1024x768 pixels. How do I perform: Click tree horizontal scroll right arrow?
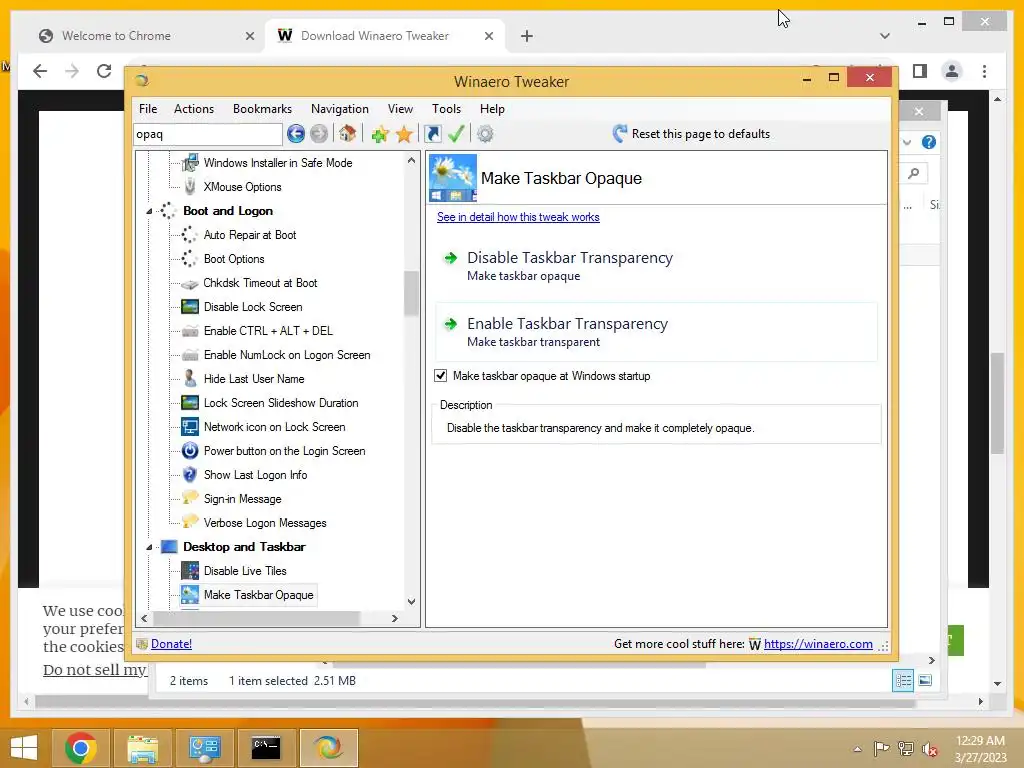coord(394,618)
